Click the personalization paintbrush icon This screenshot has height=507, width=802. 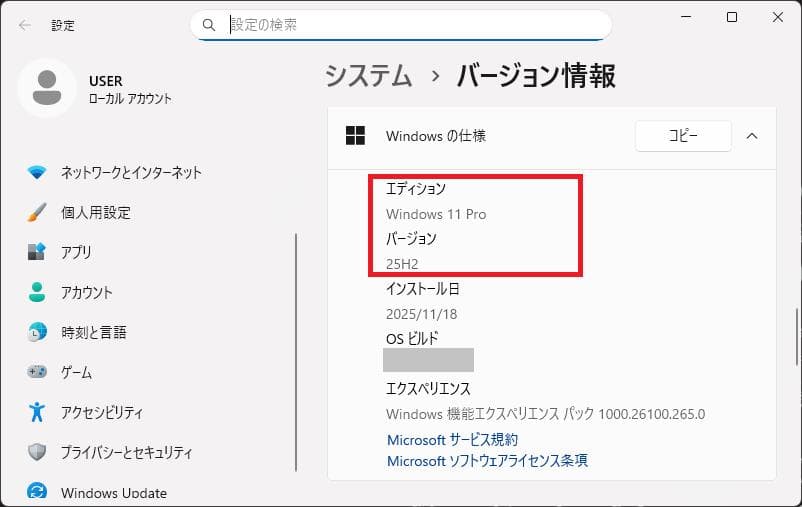pyautogui.click(x=37, y=212)
